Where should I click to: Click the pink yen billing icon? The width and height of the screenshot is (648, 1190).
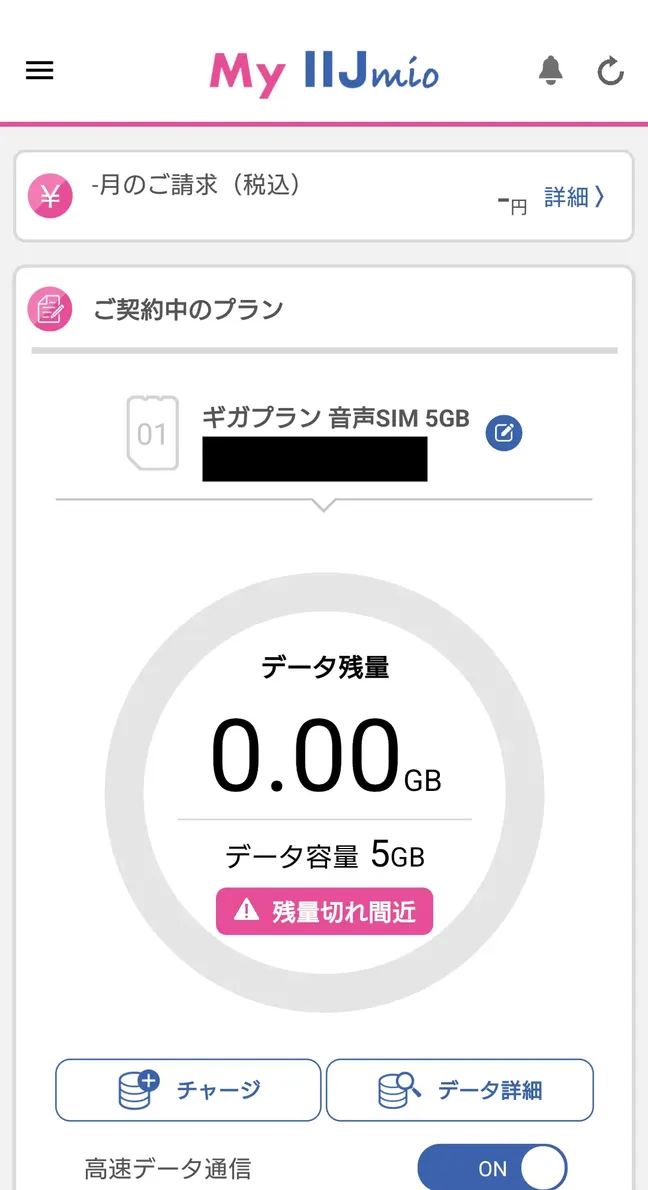pos(50,196)
